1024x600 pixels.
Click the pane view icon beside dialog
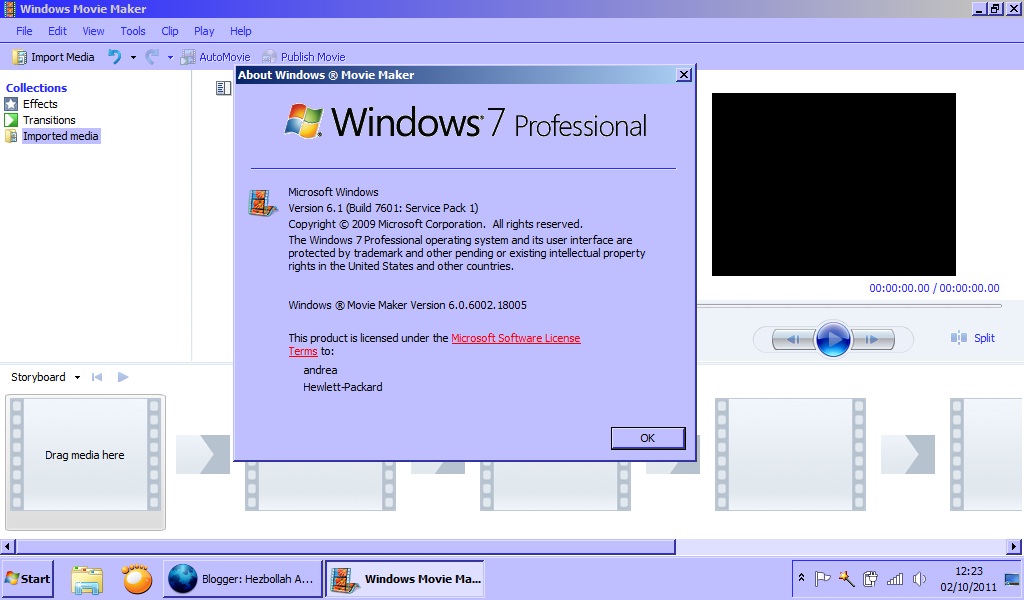[223, 87]
